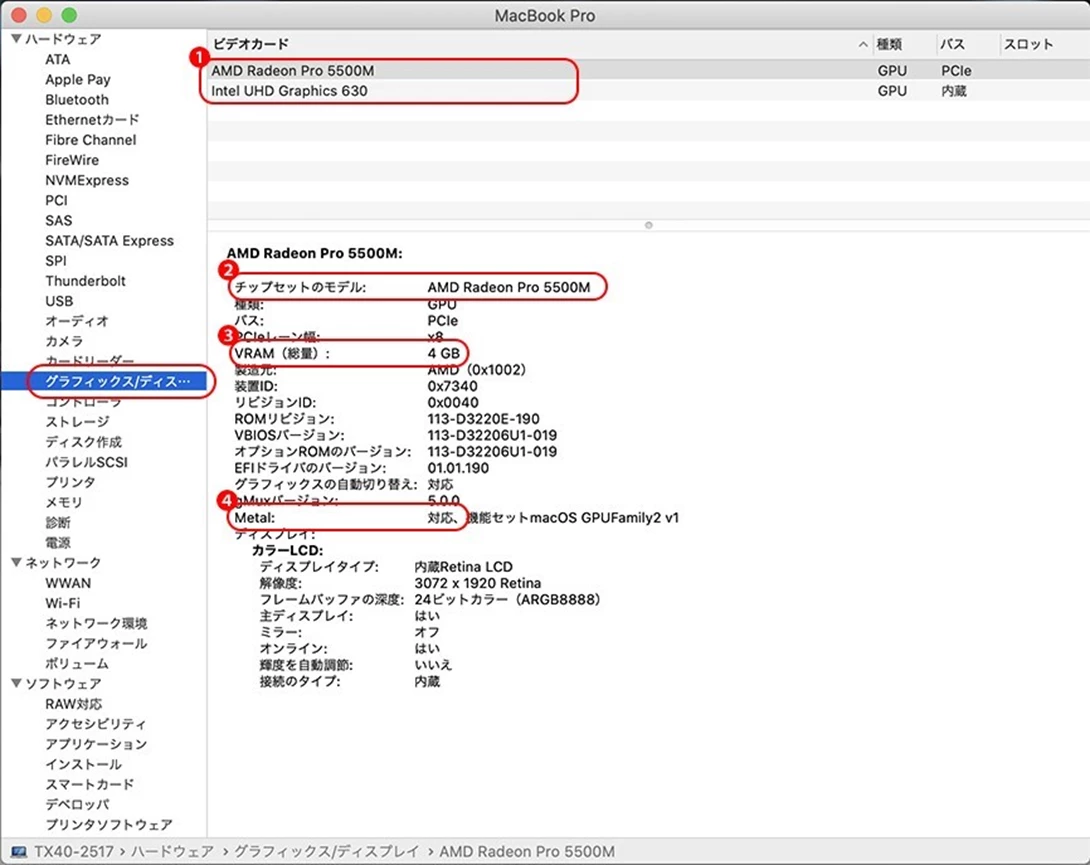Click the pane splitter handle dot
The image size is (1090, 865).
(x=649, y=225)
